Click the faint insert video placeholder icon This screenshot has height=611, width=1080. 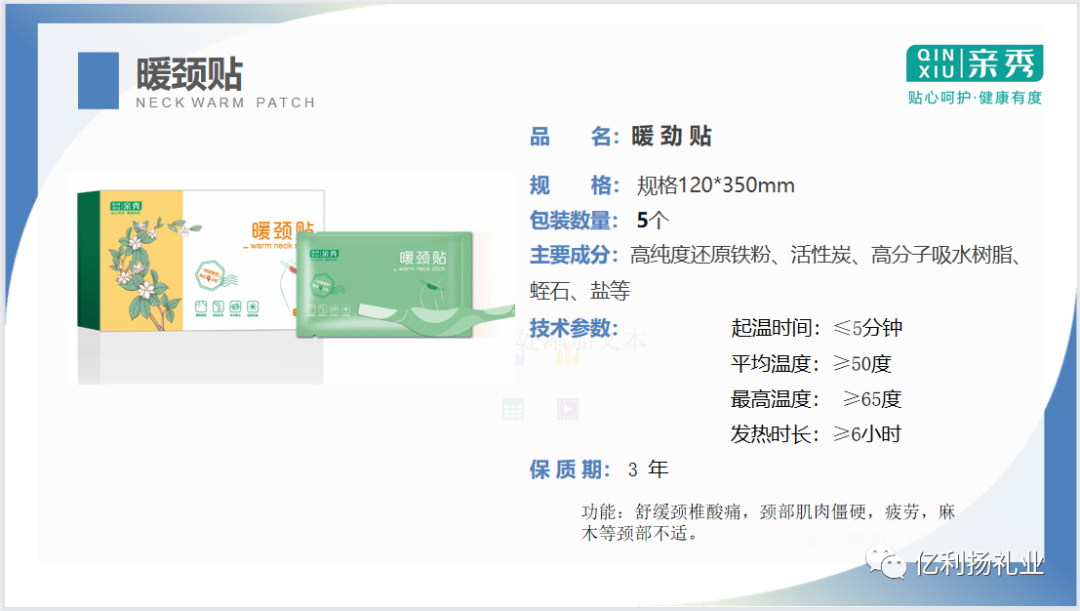click(568, 409)
